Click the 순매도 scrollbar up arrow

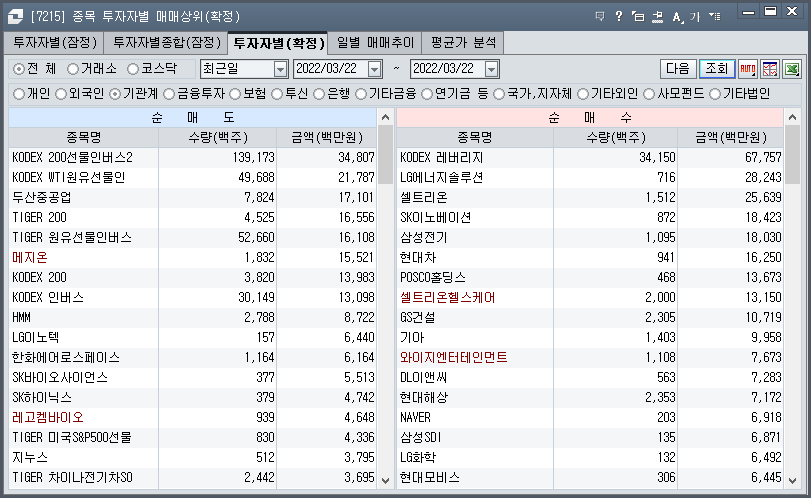click(385, 117)
